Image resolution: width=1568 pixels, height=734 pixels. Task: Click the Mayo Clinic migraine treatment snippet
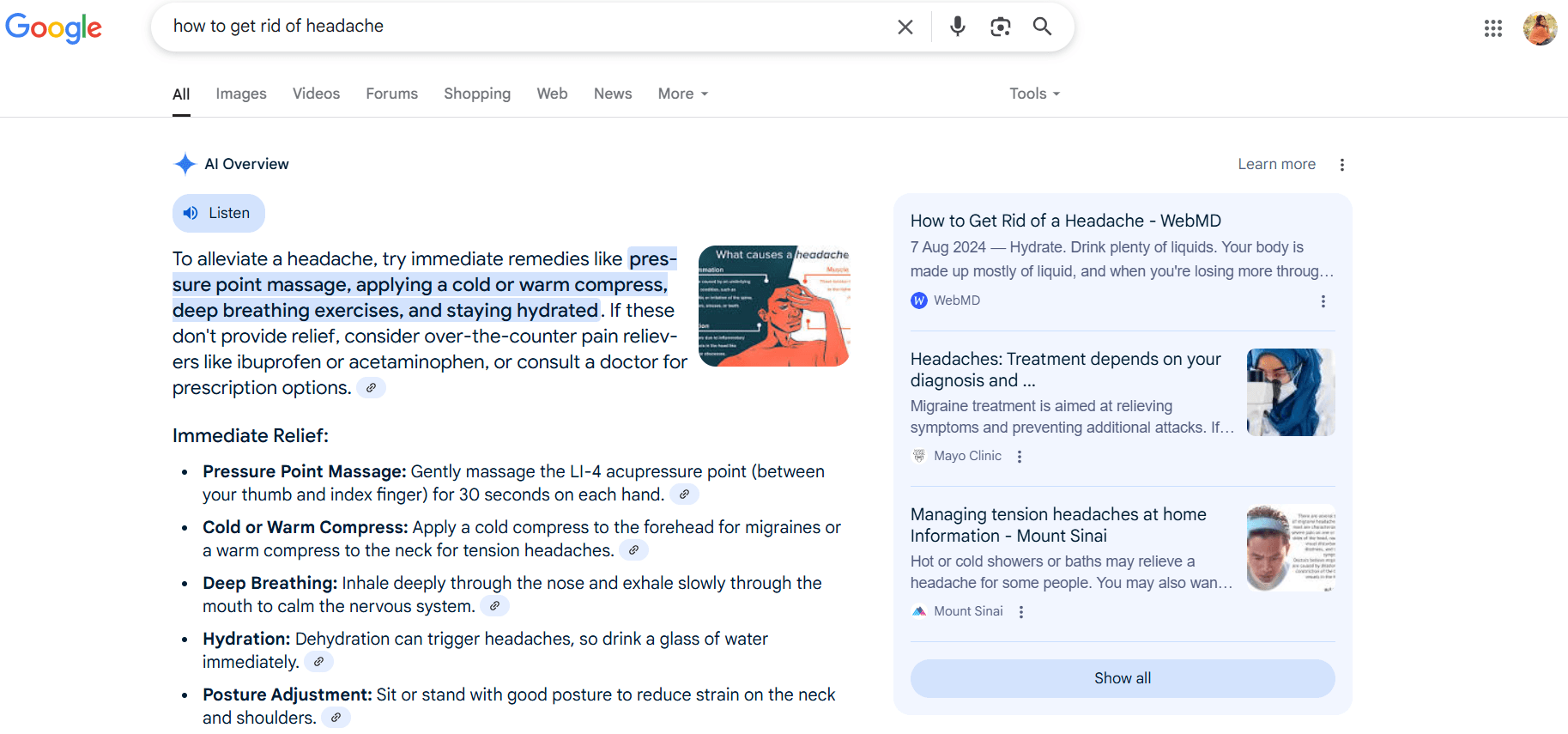(x=1072, y=416)
